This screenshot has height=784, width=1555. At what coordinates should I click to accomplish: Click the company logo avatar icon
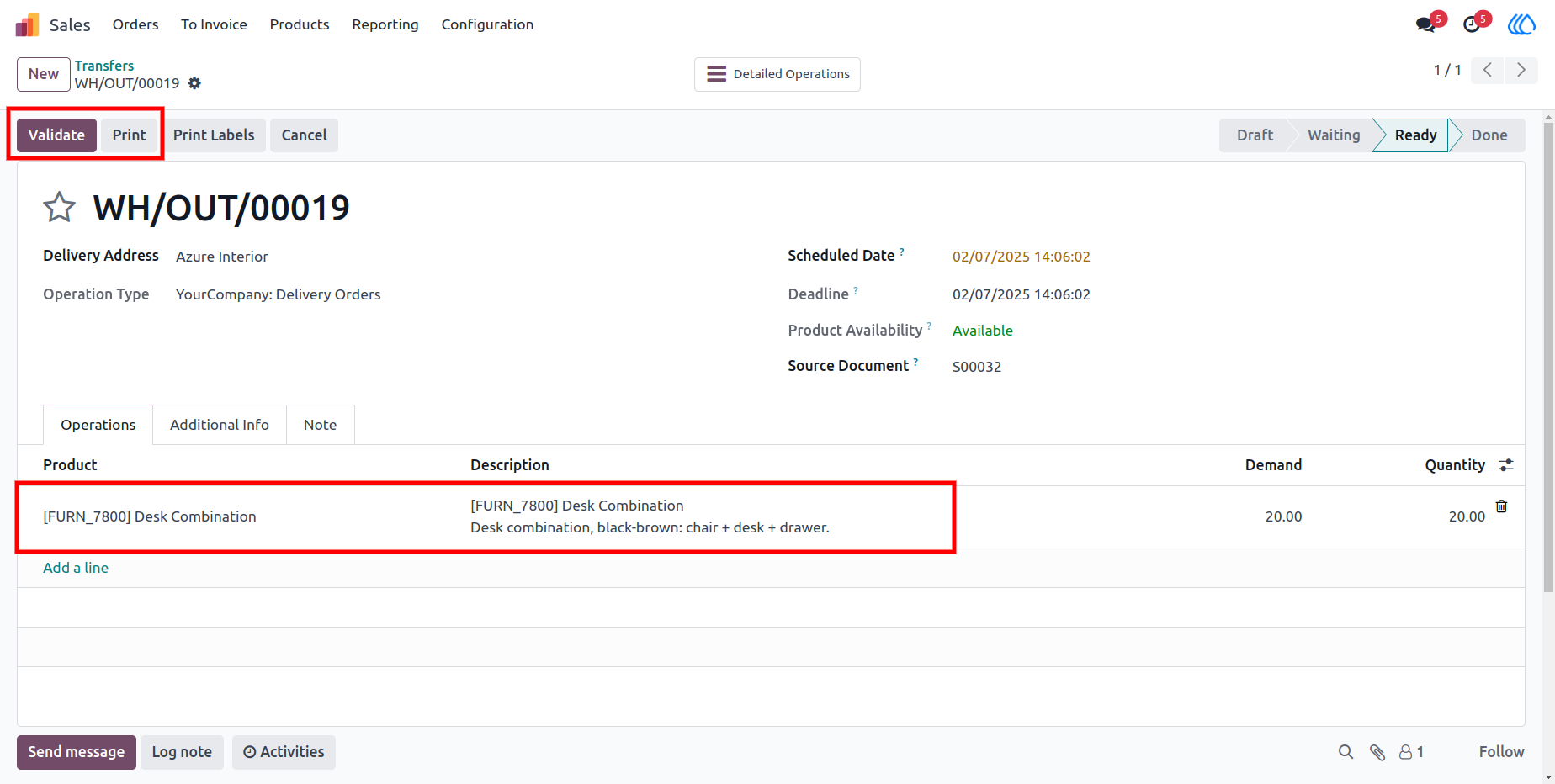pos(1521,24)
